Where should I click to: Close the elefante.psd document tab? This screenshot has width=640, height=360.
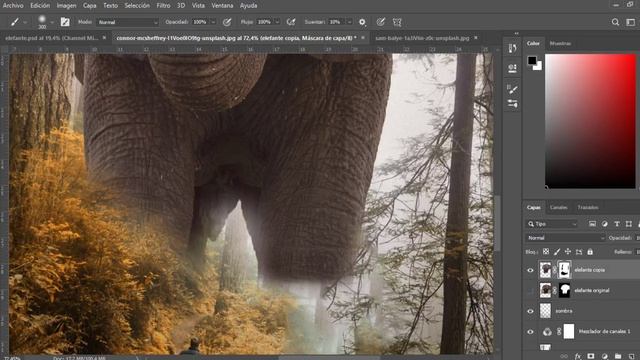[x=104, y=38]
